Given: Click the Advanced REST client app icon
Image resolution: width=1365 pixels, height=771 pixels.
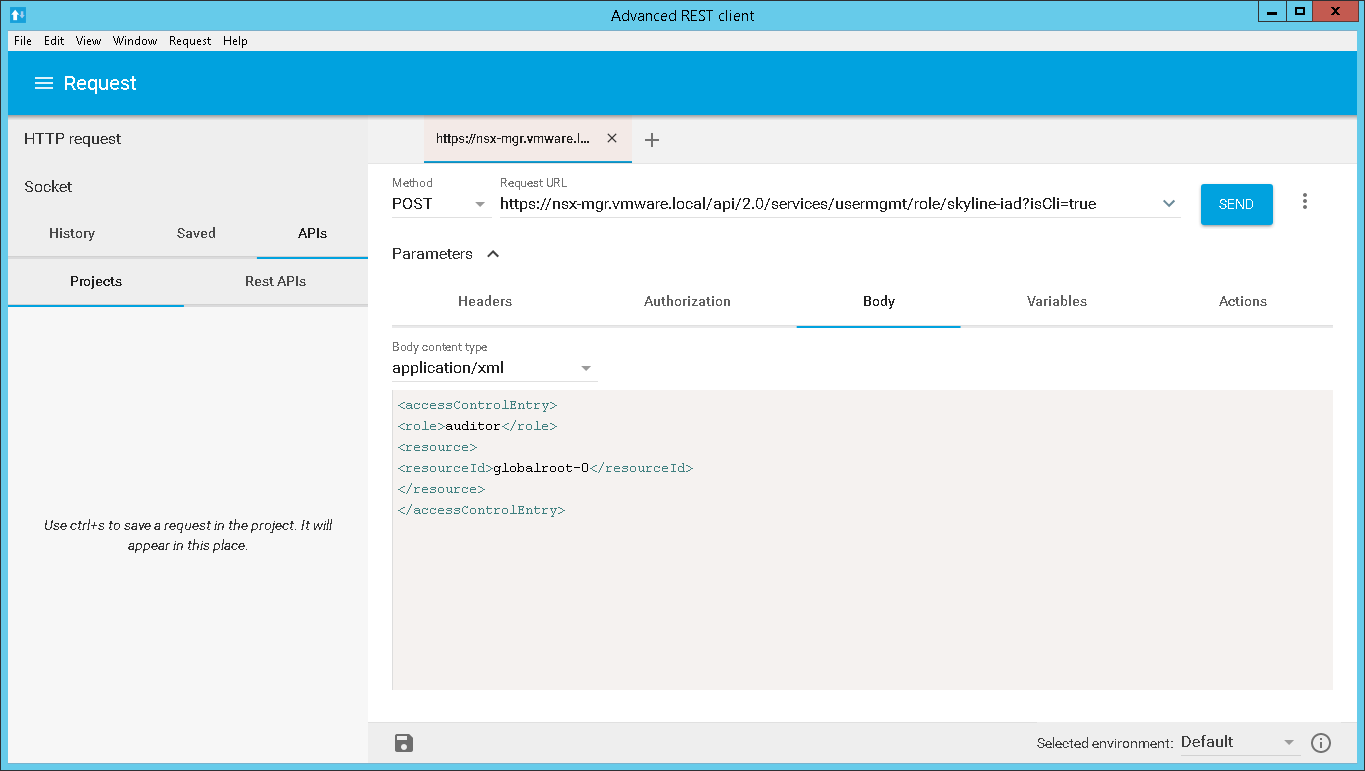Looking at the screenshot, I should pyautogui.click(x=17, y=14).
